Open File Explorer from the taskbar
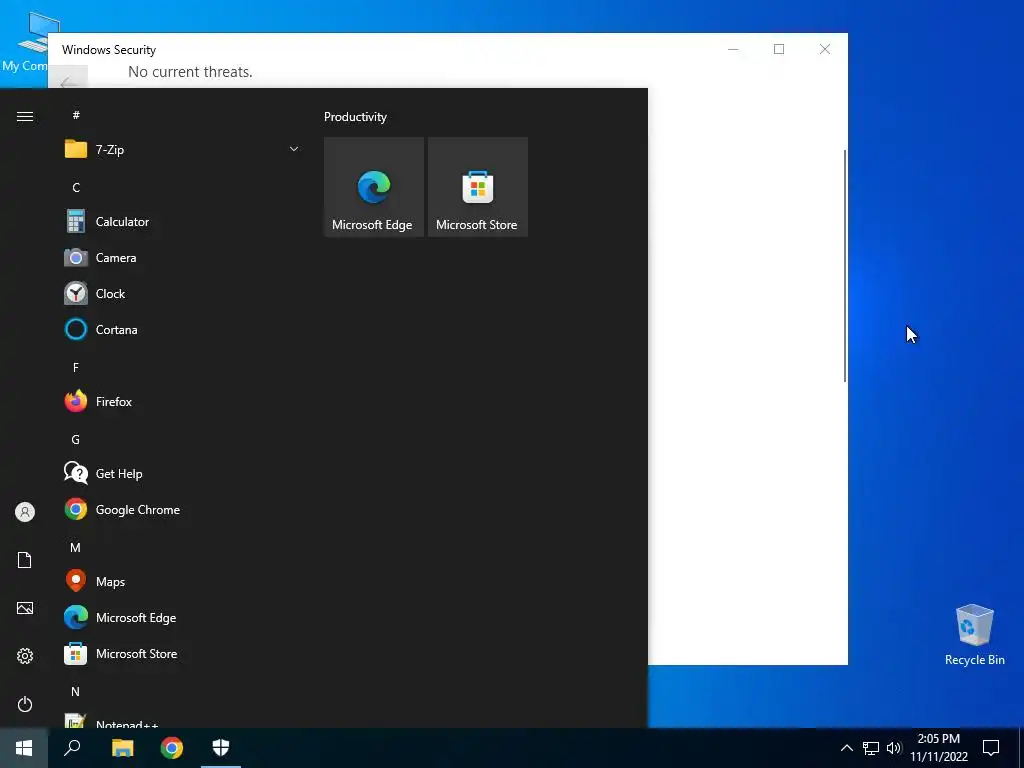 122,748
